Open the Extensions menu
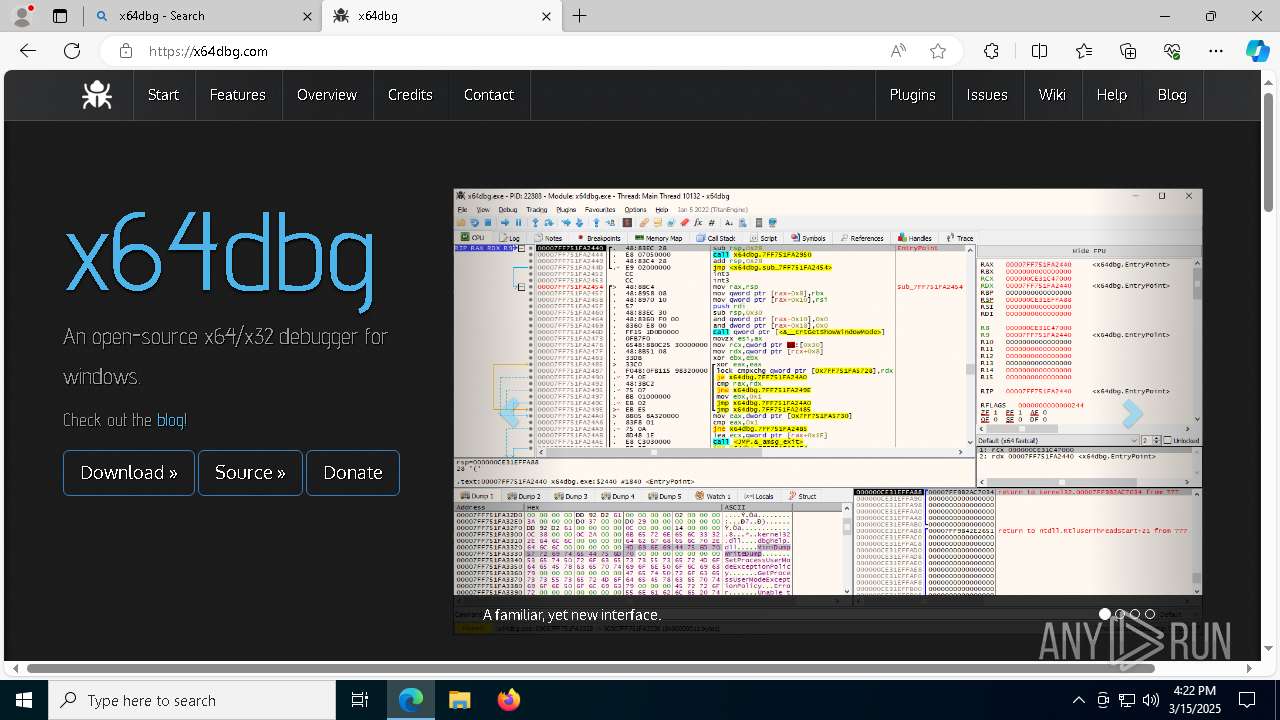 click(x=991, y=51)
